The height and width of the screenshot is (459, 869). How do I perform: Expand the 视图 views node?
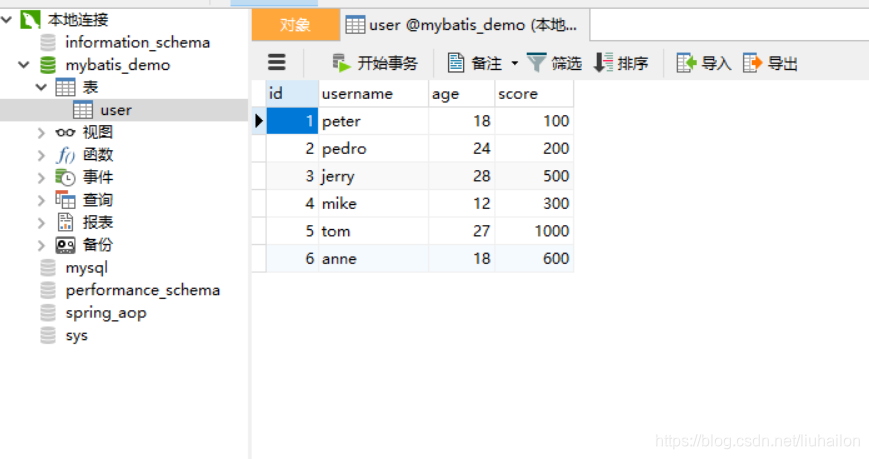pyautogui.click(x=41, y=132)
